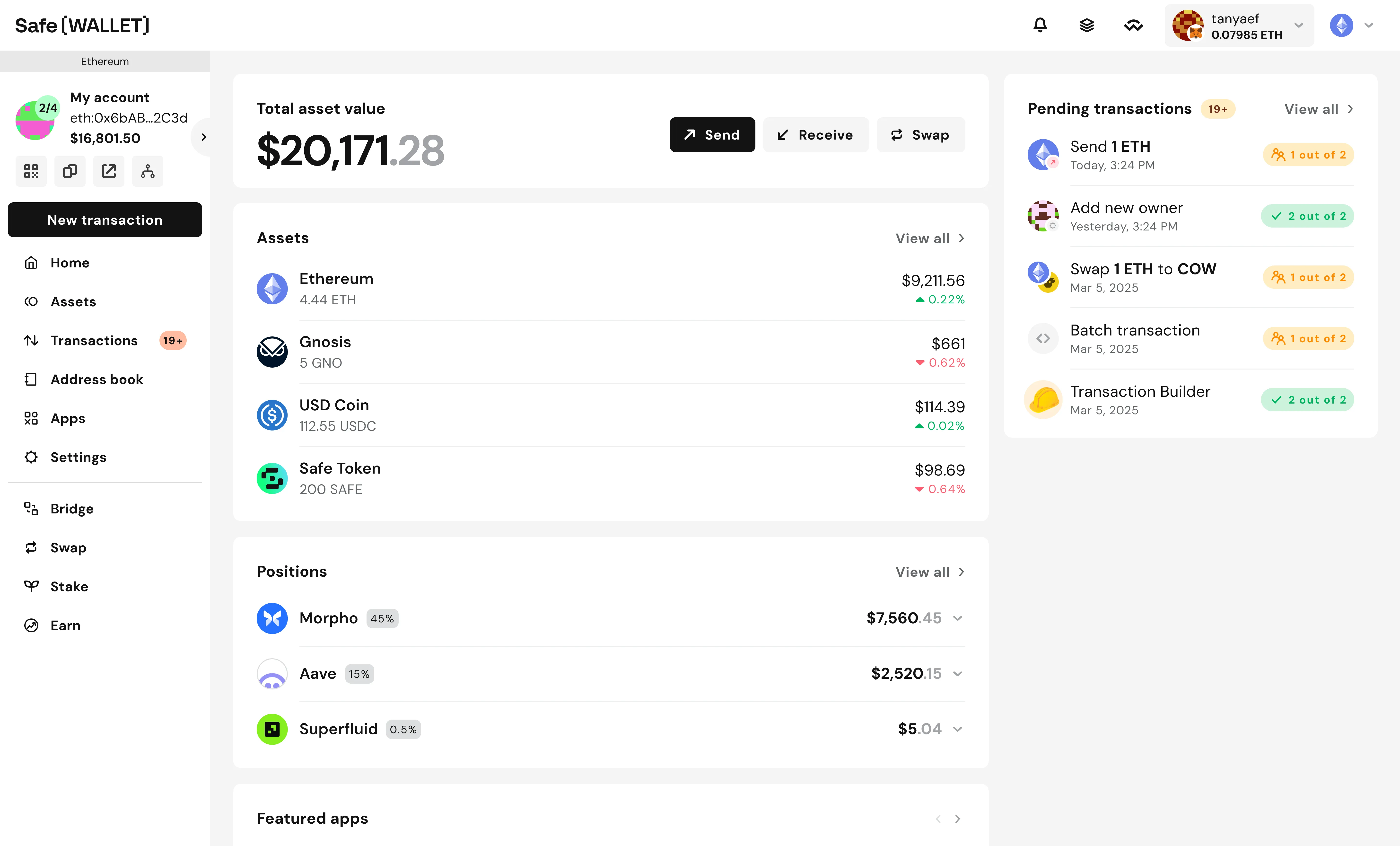Open the Address book section
The width and height of the screenshot is (1400, 846).
pos(96,379)
